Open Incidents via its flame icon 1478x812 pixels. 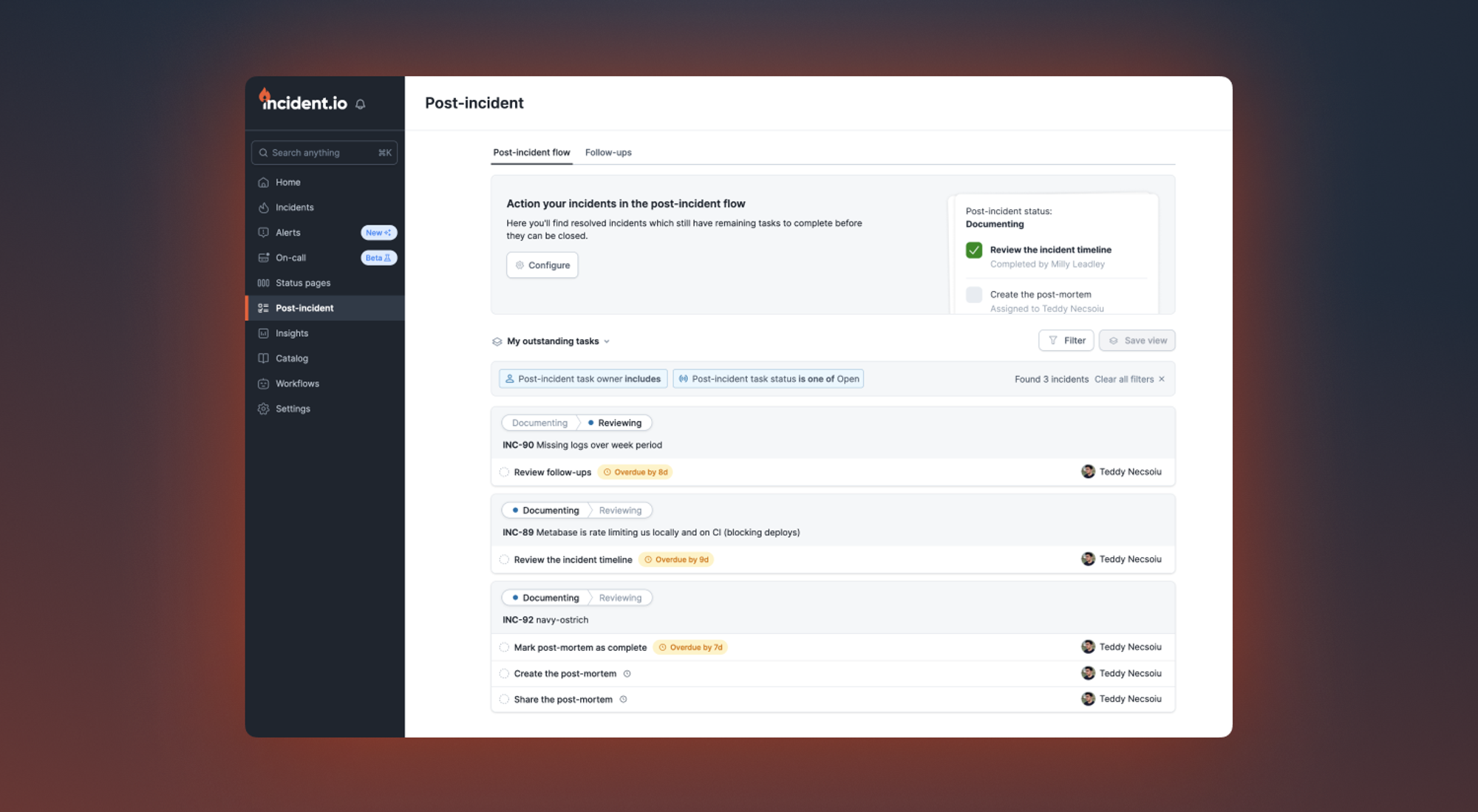pos(263,208)
